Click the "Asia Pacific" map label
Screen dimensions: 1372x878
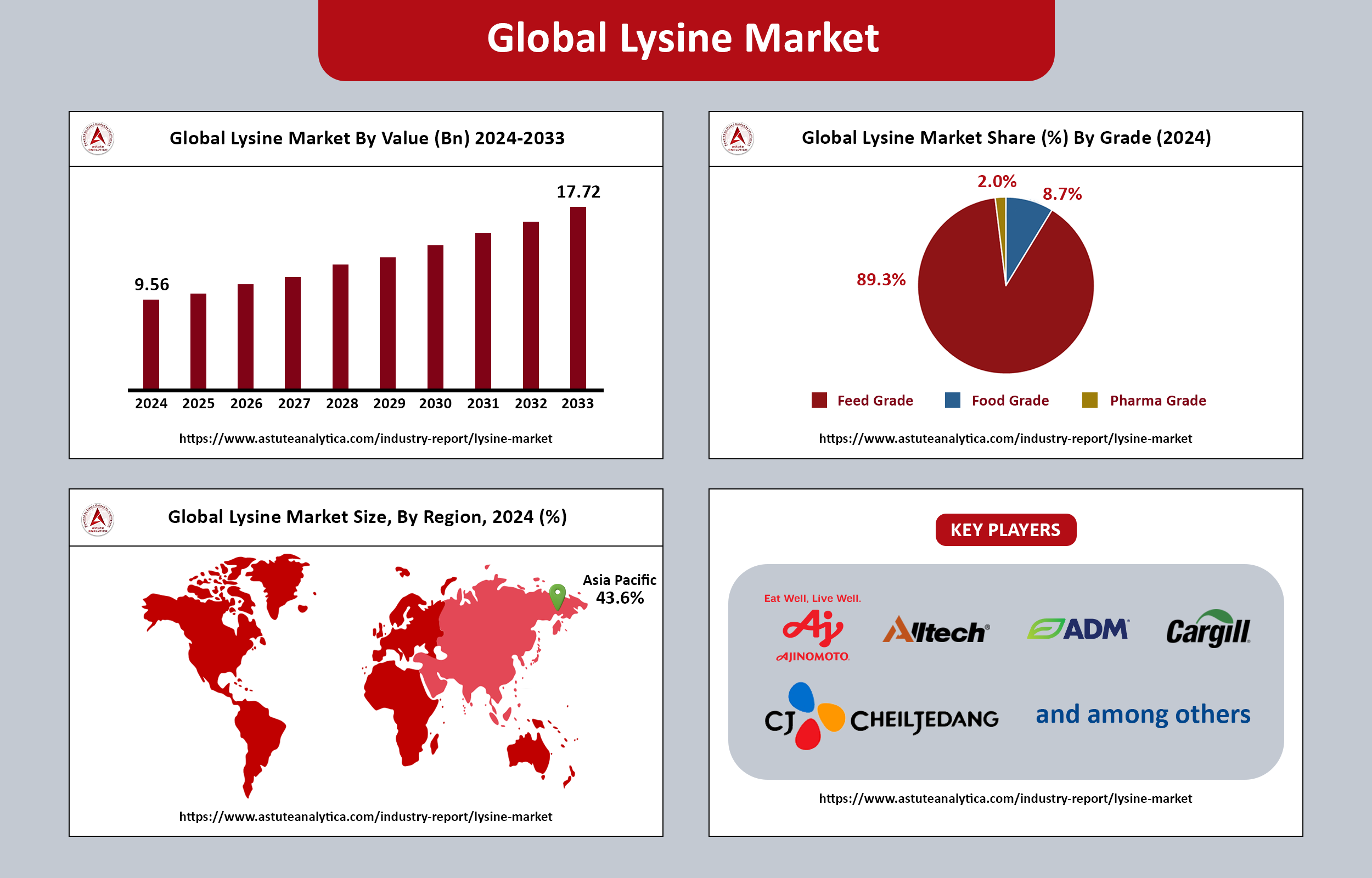pos(620,580)
